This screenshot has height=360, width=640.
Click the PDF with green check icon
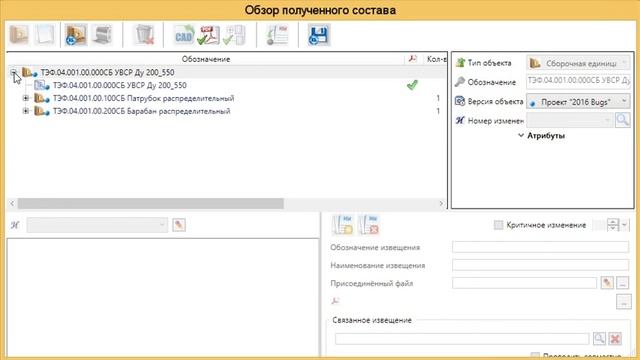click(x=209, y=35)
